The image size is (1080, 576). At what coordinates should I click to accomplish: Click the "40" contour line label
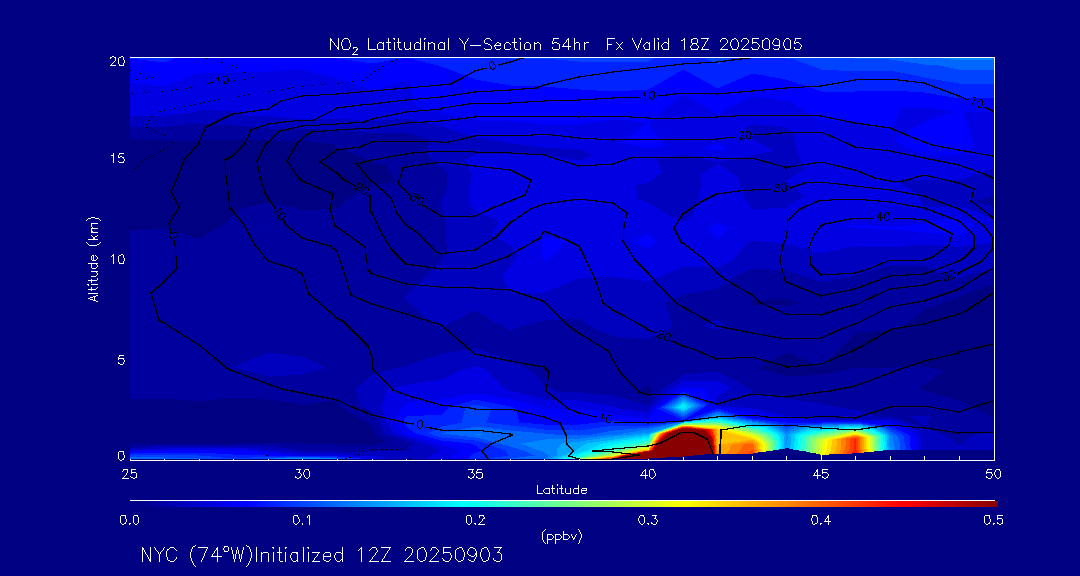tap(884, 217)
